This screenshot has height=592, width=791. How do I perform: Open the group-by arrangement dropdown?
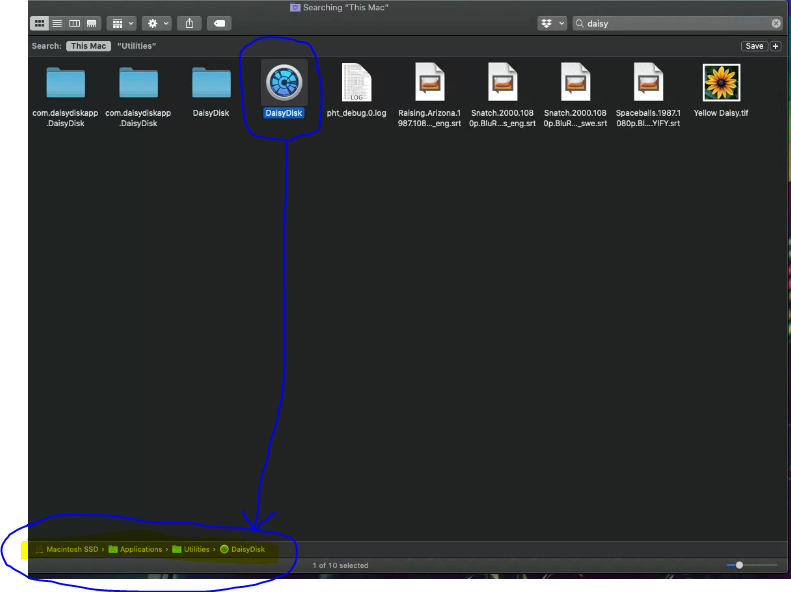(122, 23)
